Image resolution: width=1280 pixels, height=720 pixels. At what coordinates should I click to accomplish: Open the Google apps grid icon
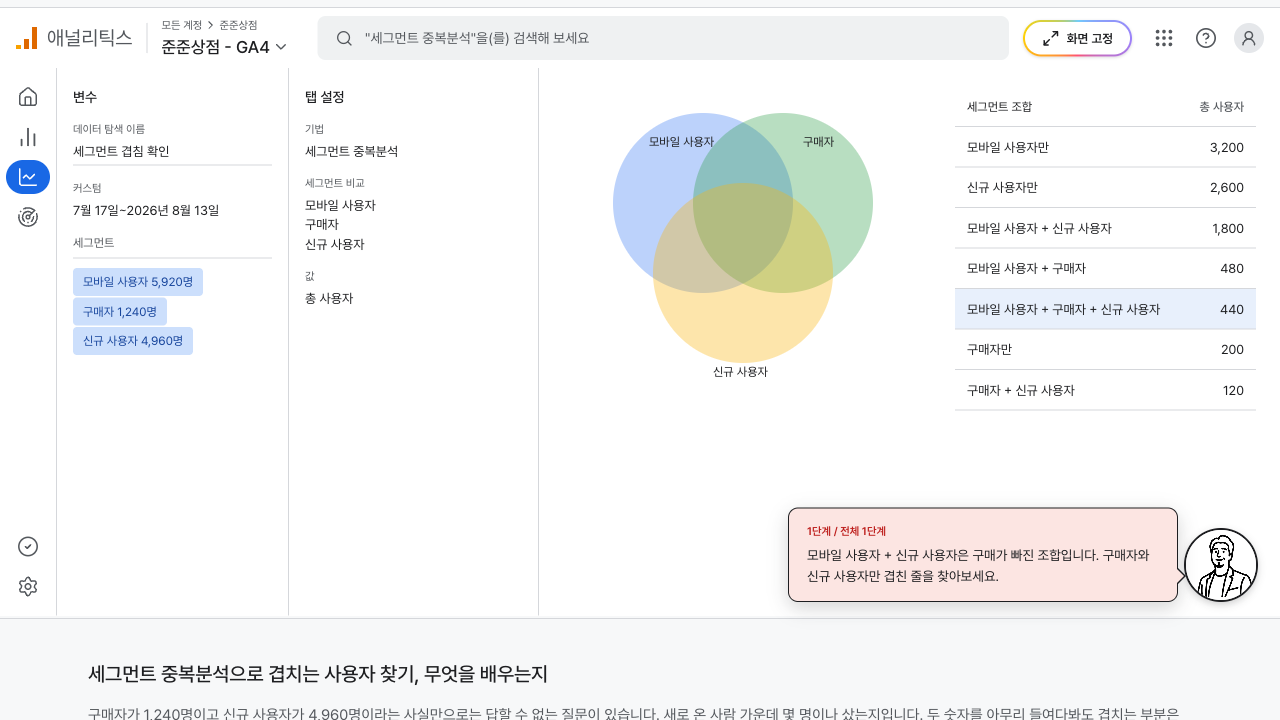pyautogui.click(x=1164, y=38)
